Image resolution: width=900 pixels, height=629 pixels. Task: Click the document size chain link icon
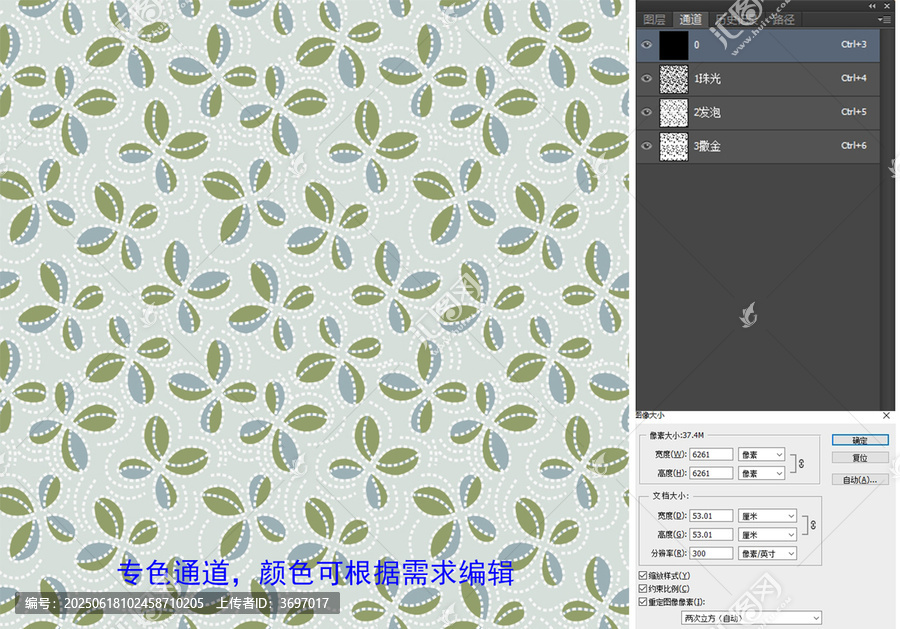pos(813,525)
